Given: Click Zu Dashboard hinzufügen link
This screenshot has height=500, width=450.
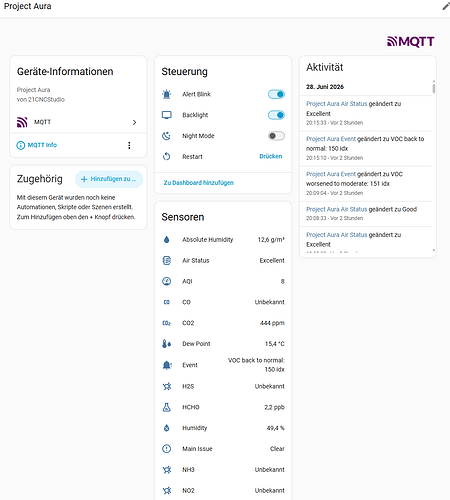Looking at the screenshot, I should [199, 183].
